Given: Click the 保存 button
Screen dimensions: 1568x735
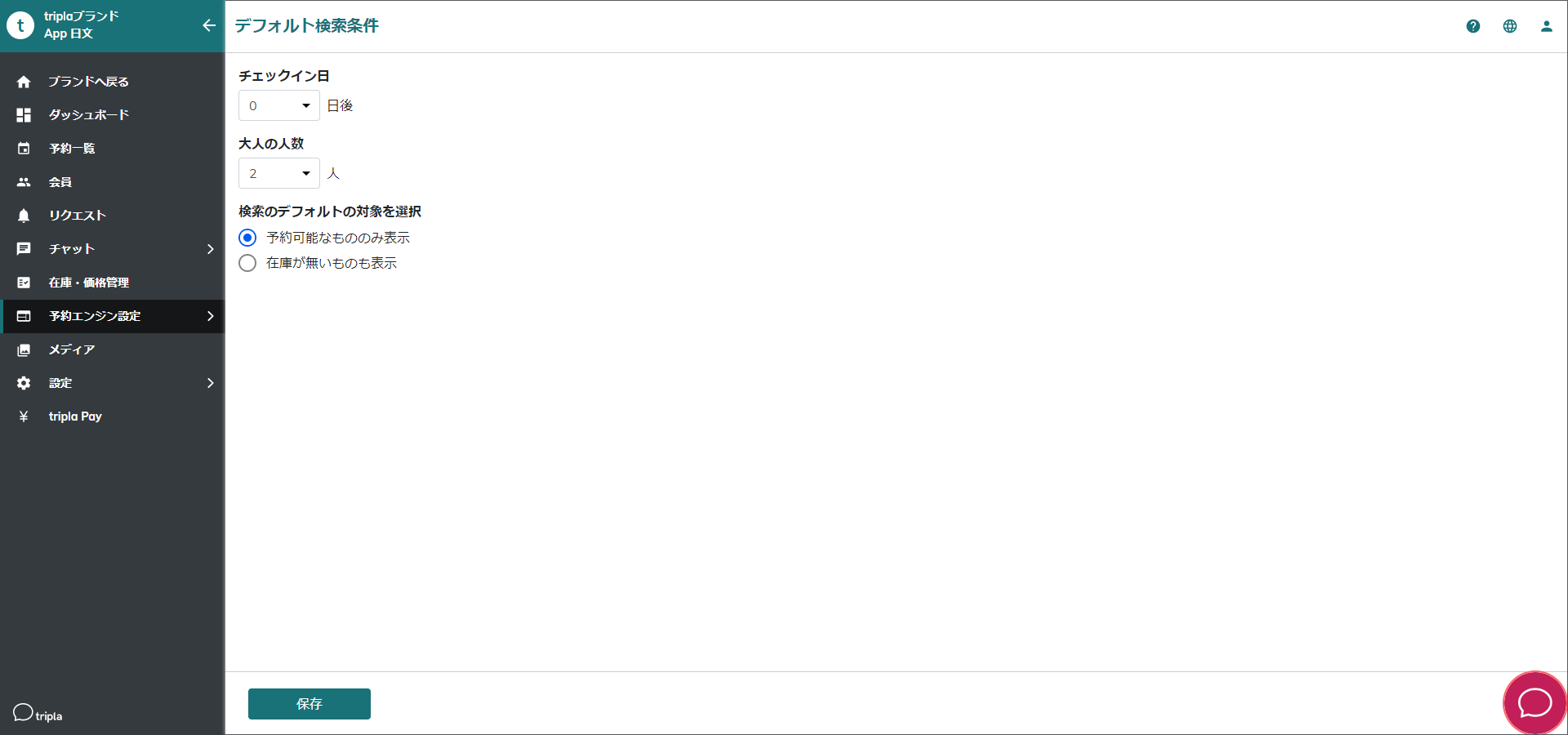Looking at the screenshot, I should tap(309, 704).
